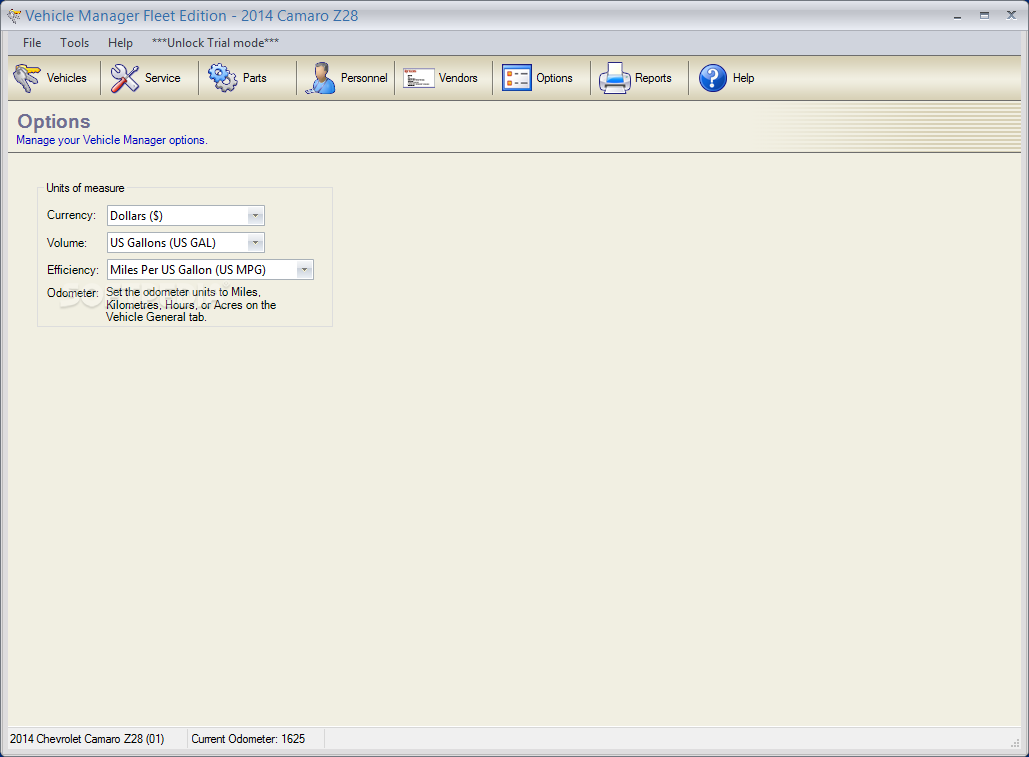Click the Help toolbar label
Screen dimensions: 1029x757
point(743,78)
